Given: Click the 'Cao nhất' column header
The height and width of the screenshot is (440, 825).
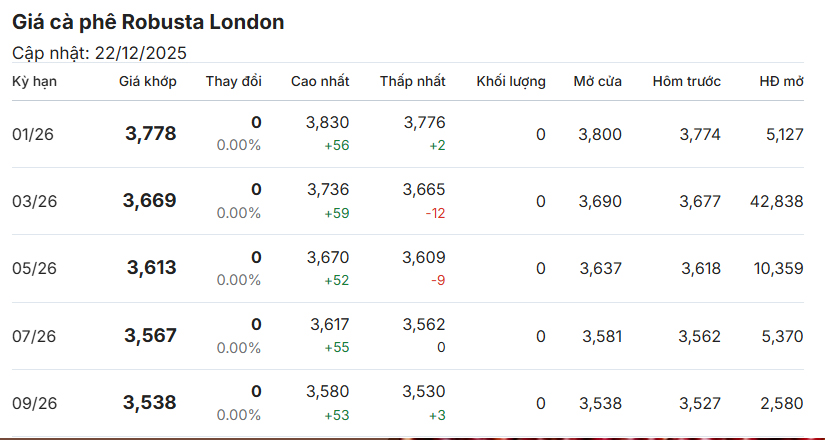Looking at the screenshot, I should [319, 81].
